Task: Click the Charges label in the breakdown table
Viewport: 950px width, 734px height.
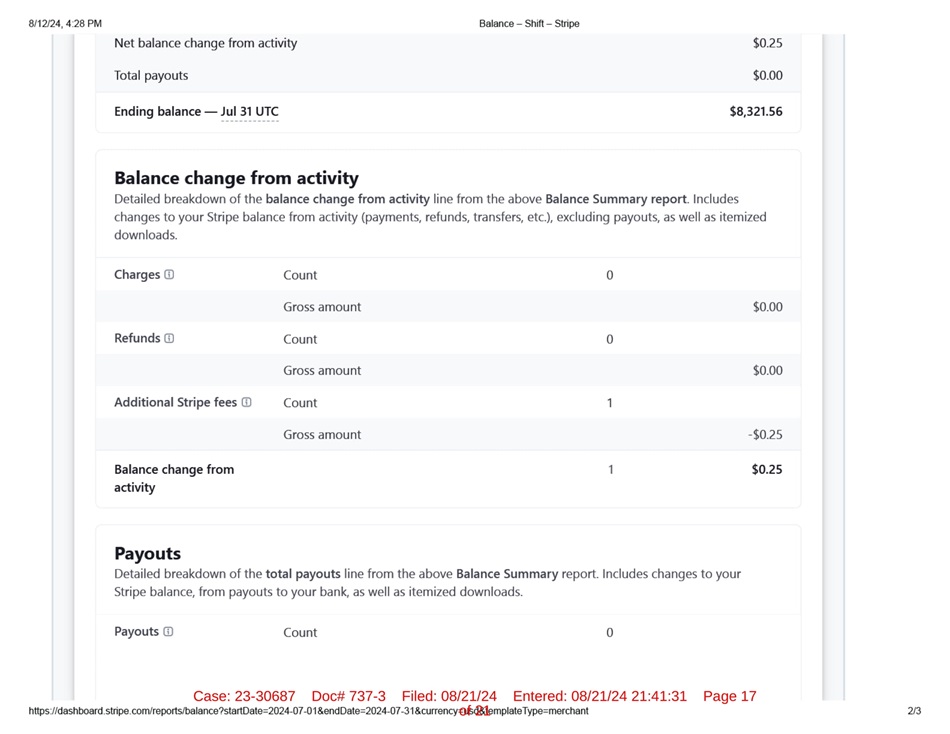Action: point(137,275)
